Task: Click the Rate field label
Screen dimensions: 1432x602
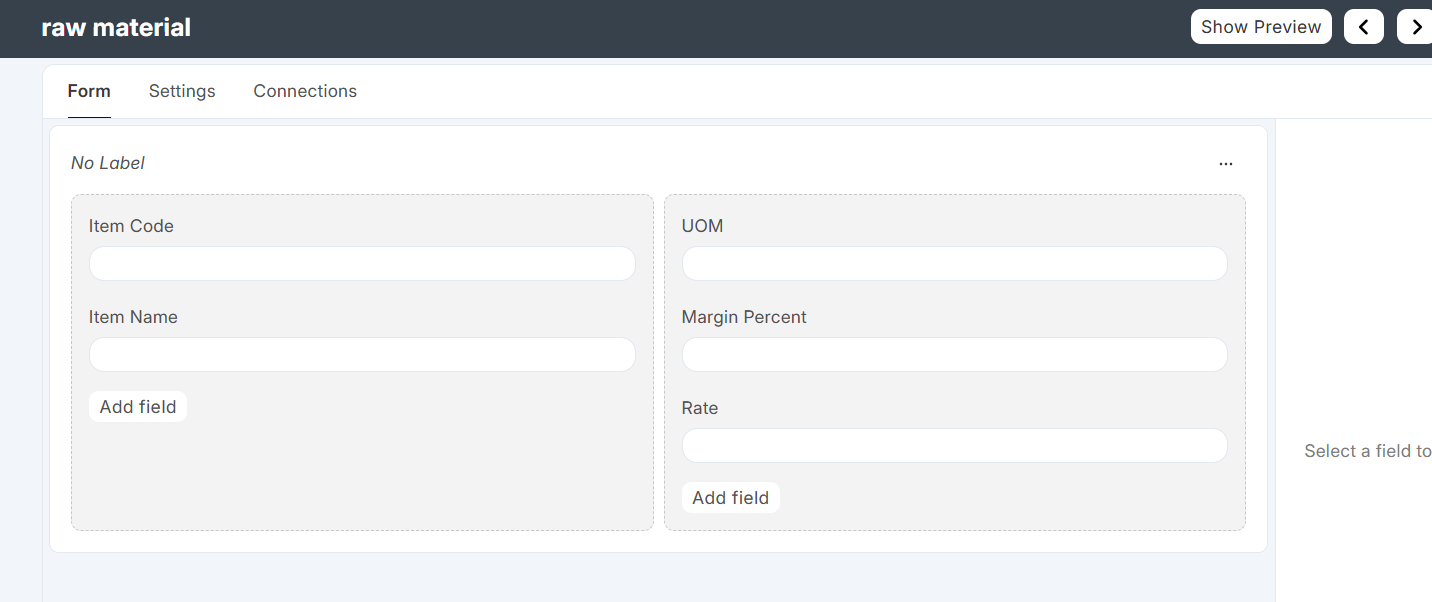Action: [700, 408]
